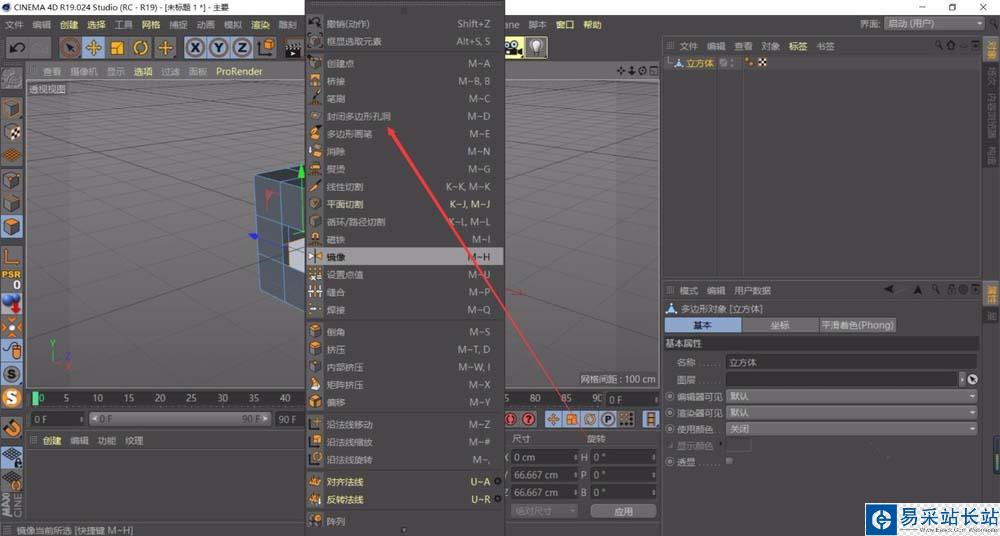Viewport: 1000px width, 536px height.
Task: Choose 多边形画笔 from context menu
Action: (405, 134)
